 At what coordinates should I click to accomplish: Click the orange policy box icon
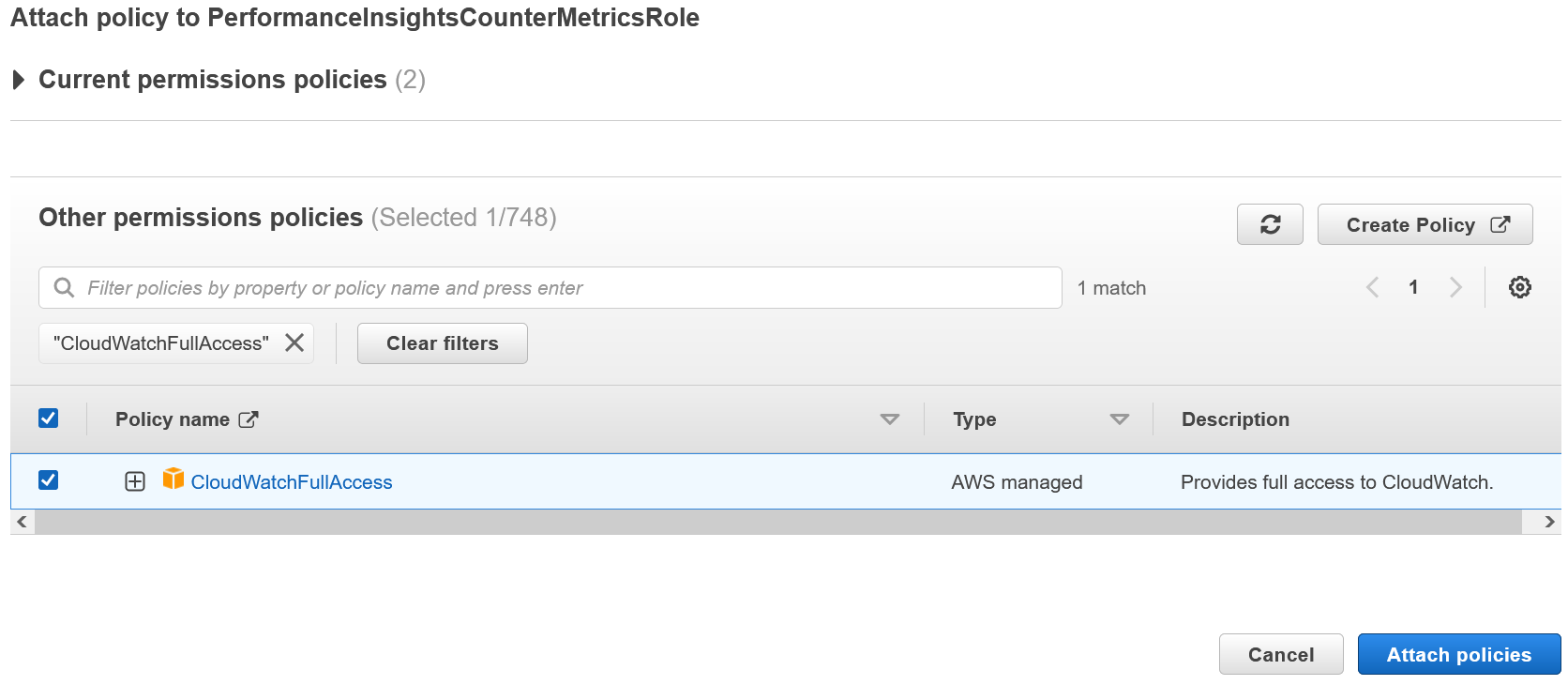(173, 479)
